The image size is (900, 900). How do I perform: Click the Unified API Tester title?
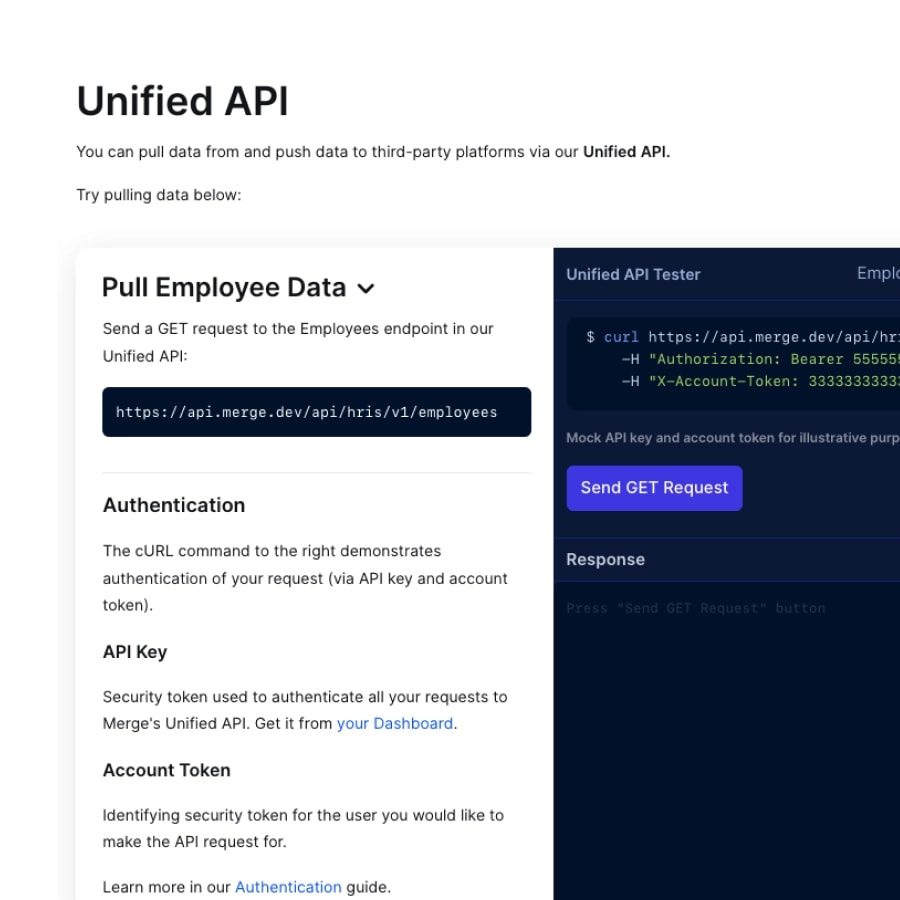coord(633,274)
